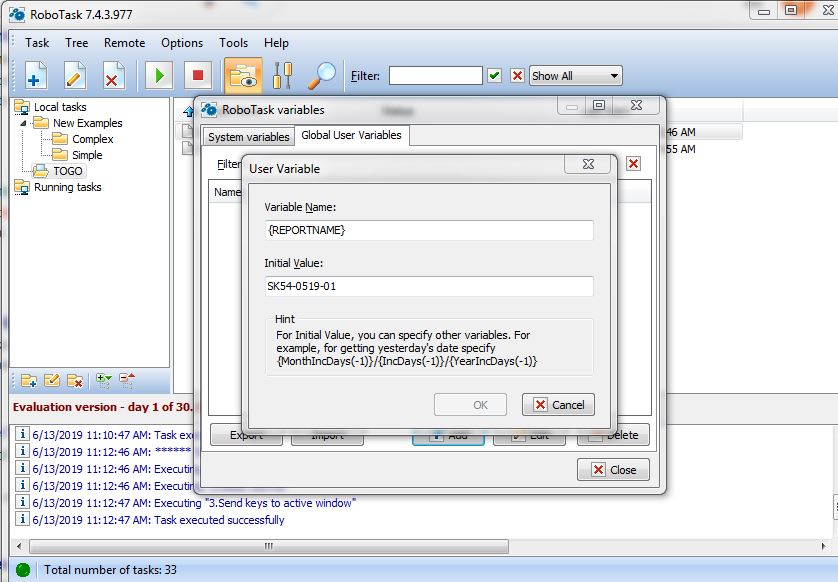Screen dimensions: 838x582
Task: Open the Remote menu
Action: tap(125, 43)
